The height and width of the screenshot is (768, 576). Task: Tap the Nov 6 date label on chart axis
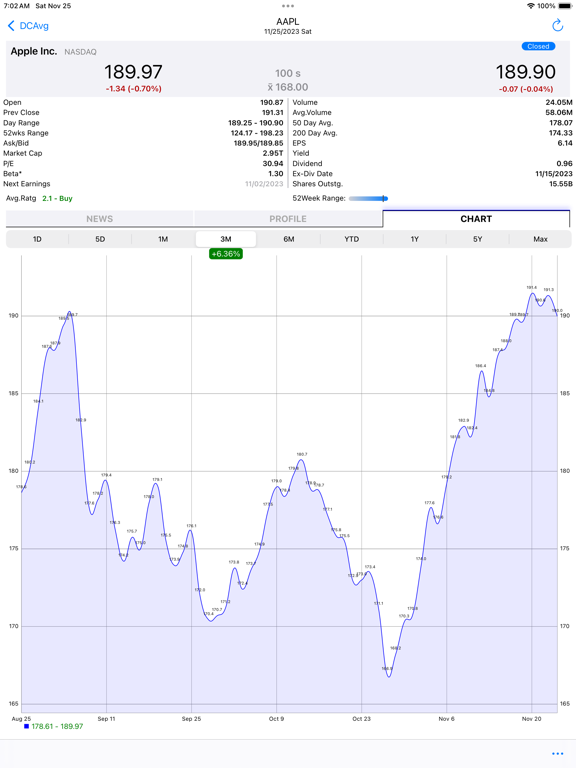(x=446, y=719)
